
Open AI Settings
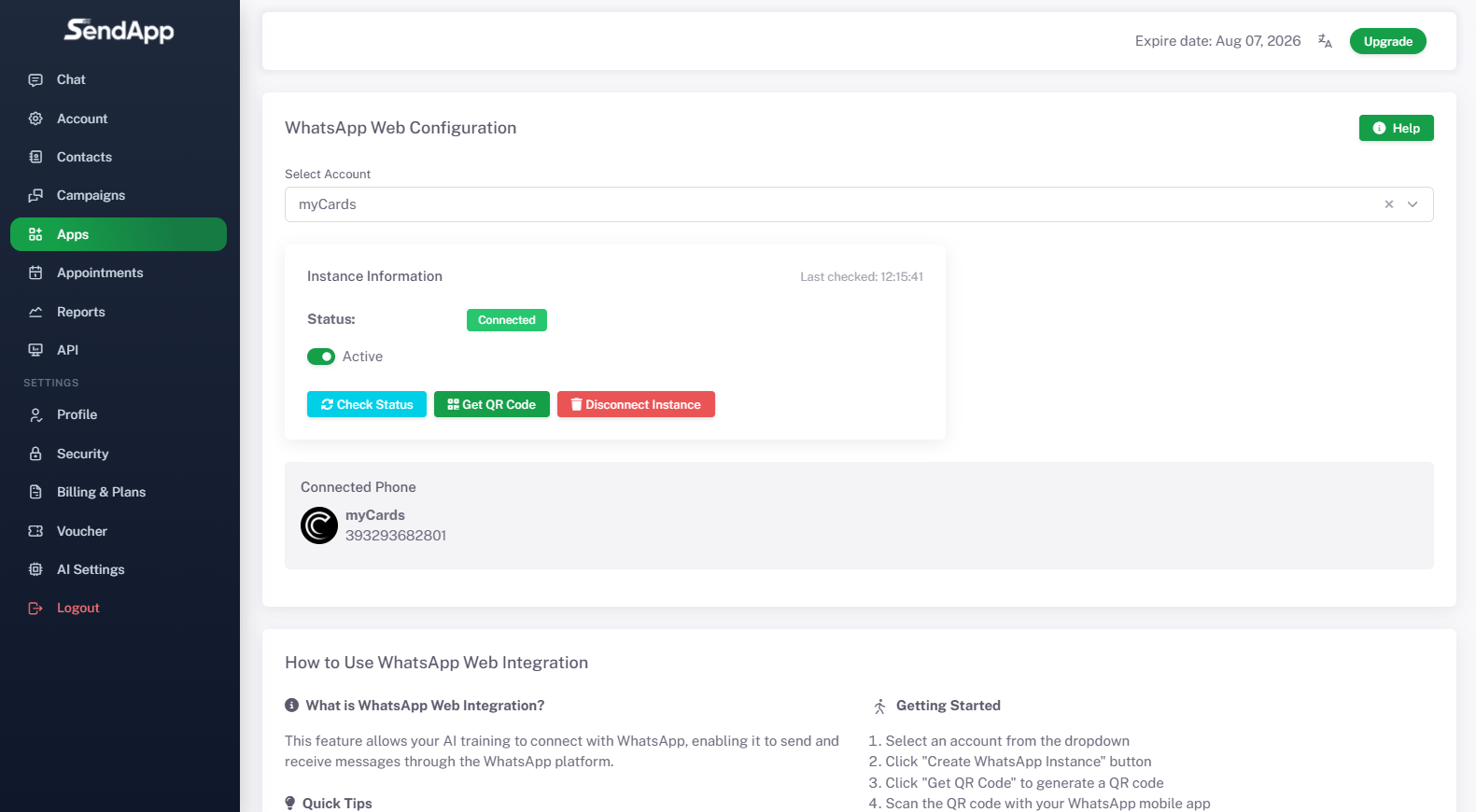coord(119,569)
